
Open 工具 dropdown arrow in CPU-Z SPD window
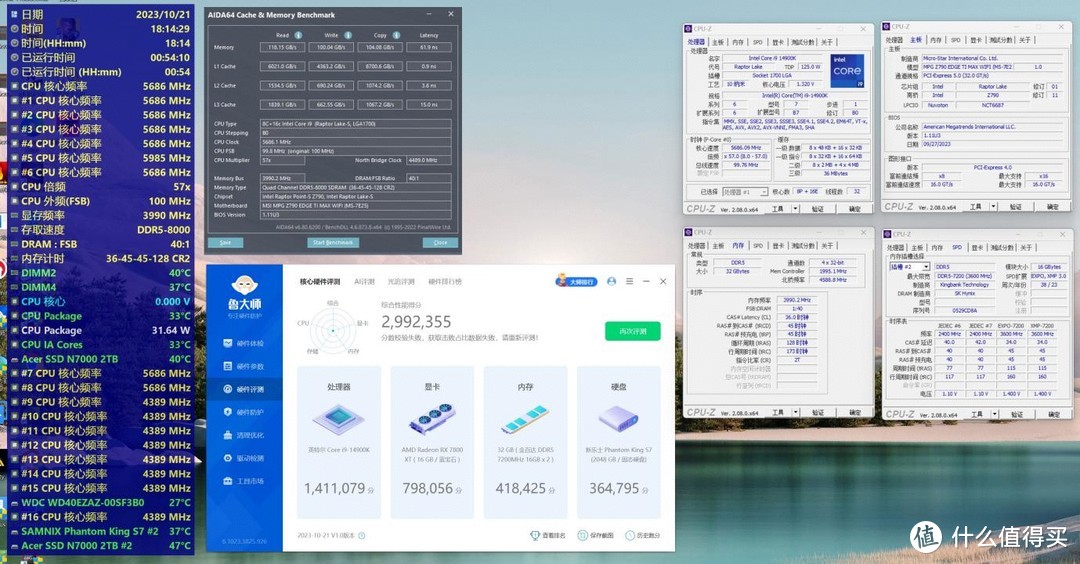pyautogui.click(x=995, y=414)
